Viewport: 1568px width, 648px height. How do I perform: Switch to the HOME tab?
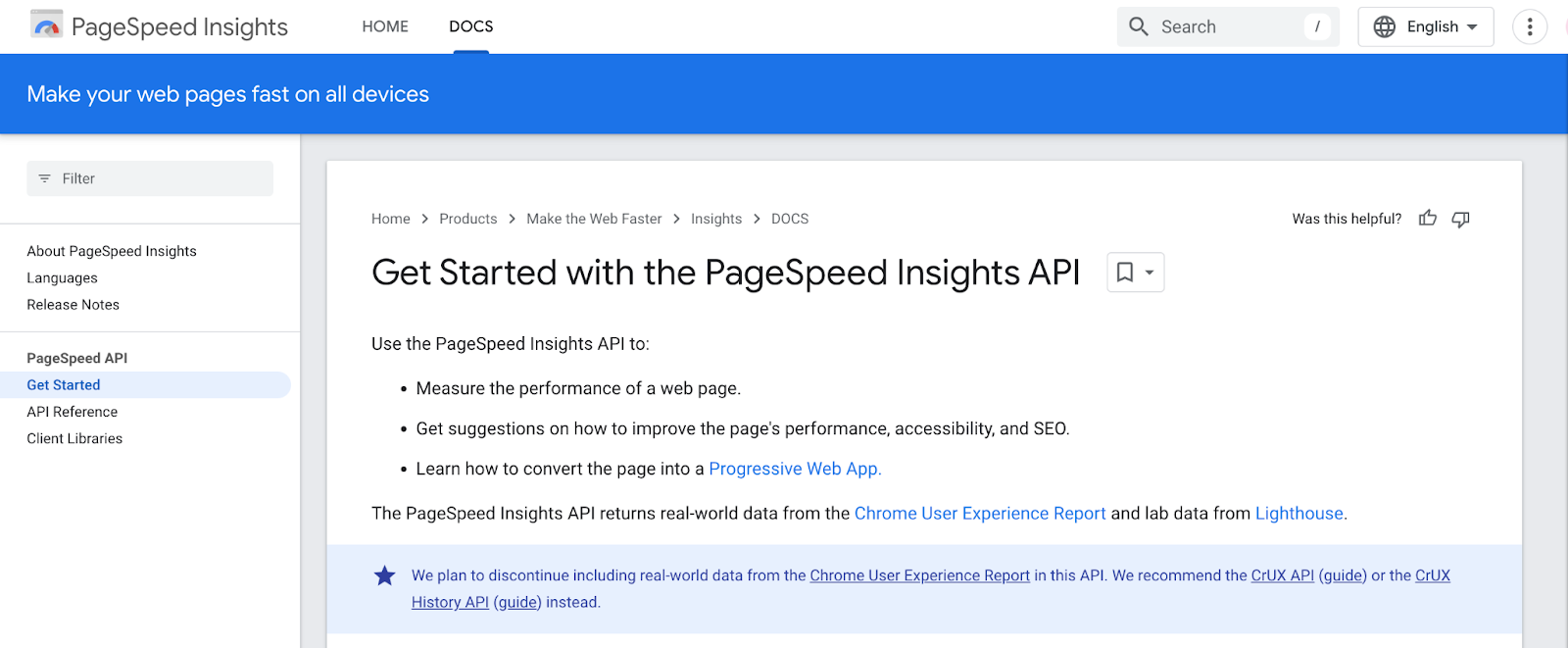(385, 26)
